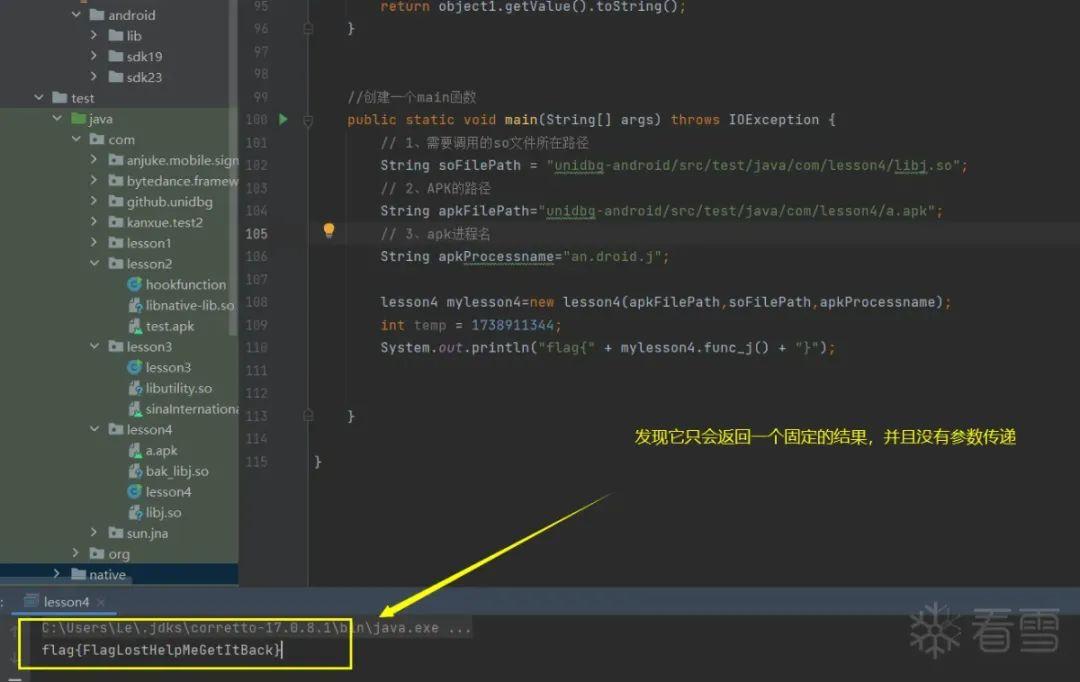Expand the lib folder in the project tree
This screenshot has width=1080, height=682.
click(x=92, y=35)
